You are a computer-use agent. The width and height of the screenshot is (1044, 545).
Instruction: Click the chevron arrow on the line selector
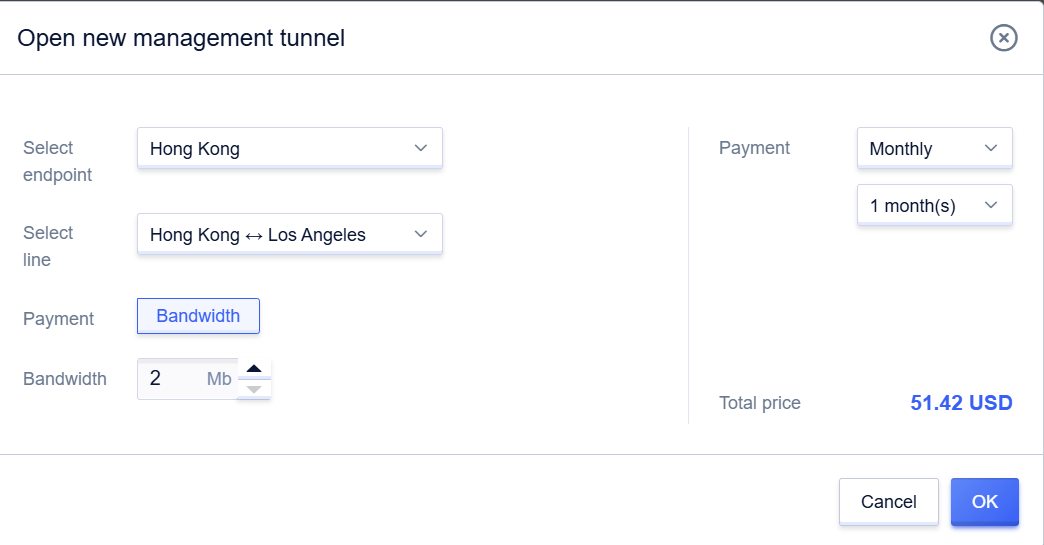421,234
